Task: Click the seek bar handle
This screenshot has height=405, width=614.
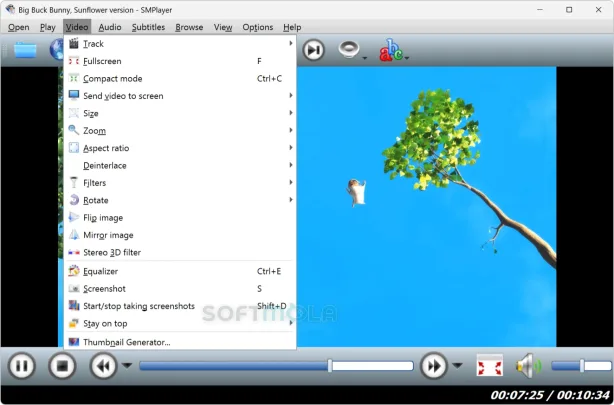Action: [x=330, y=366]
